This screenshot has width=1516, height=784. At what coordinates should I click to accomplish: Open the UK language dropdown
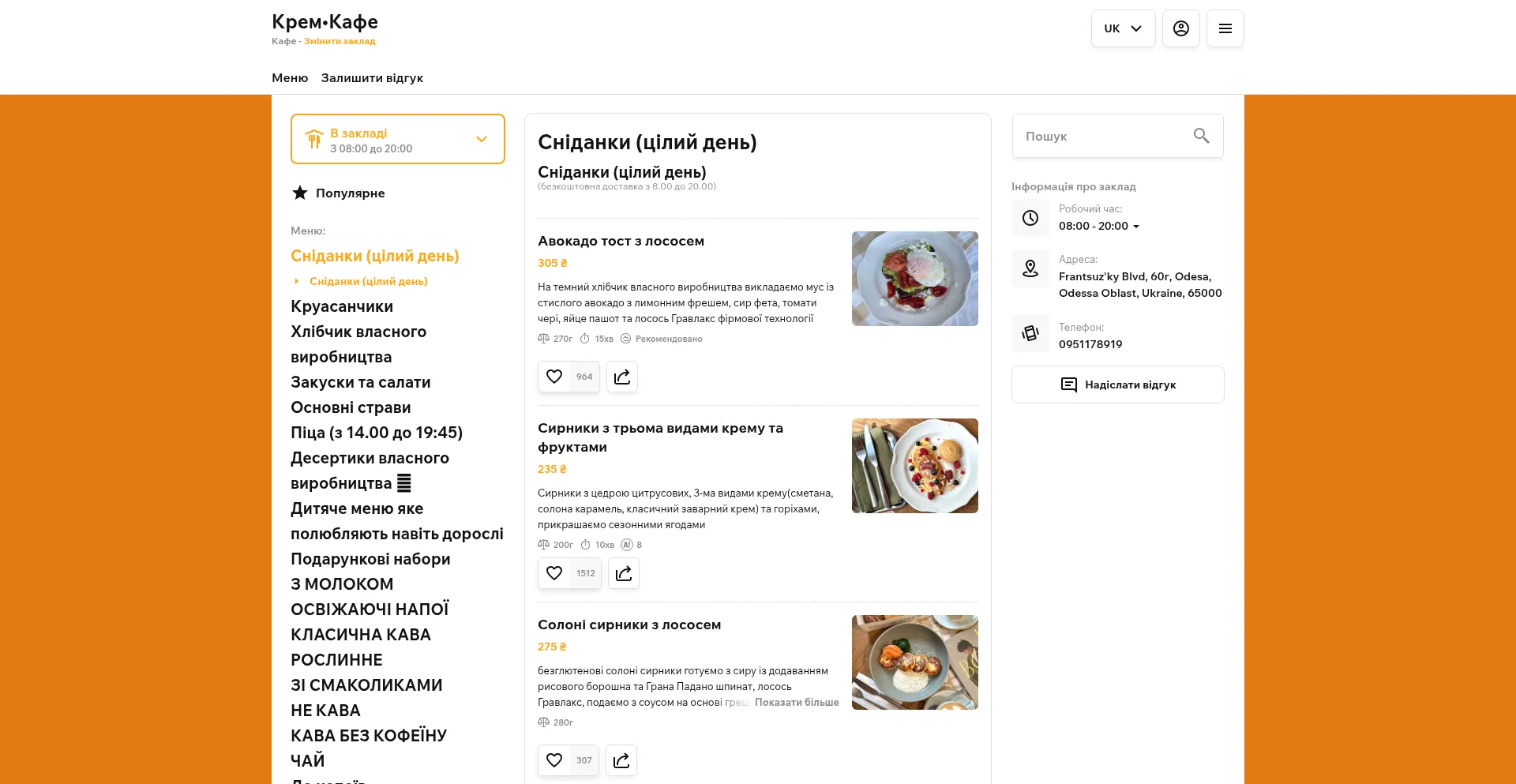pos(1123,28)
